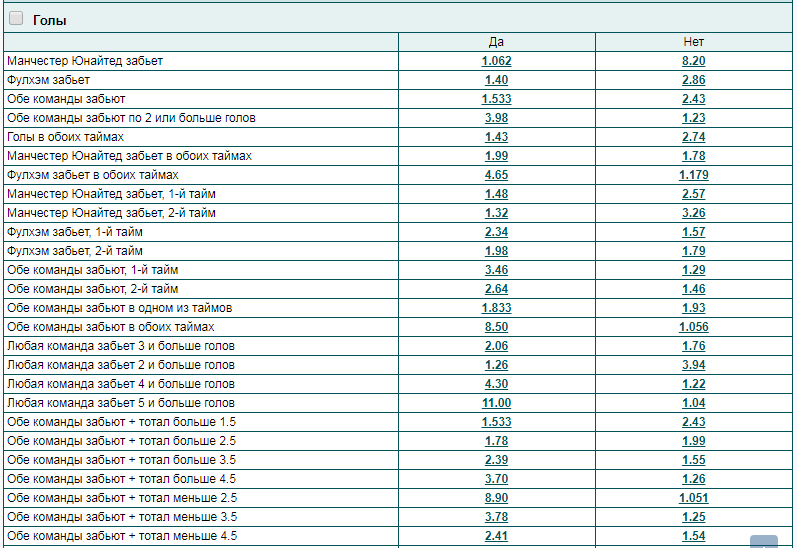797x548 pixels.
Task: Select Нет 1.179 for Фулхэм забьет в обоих таймах
Action: (x=693, y=175)
